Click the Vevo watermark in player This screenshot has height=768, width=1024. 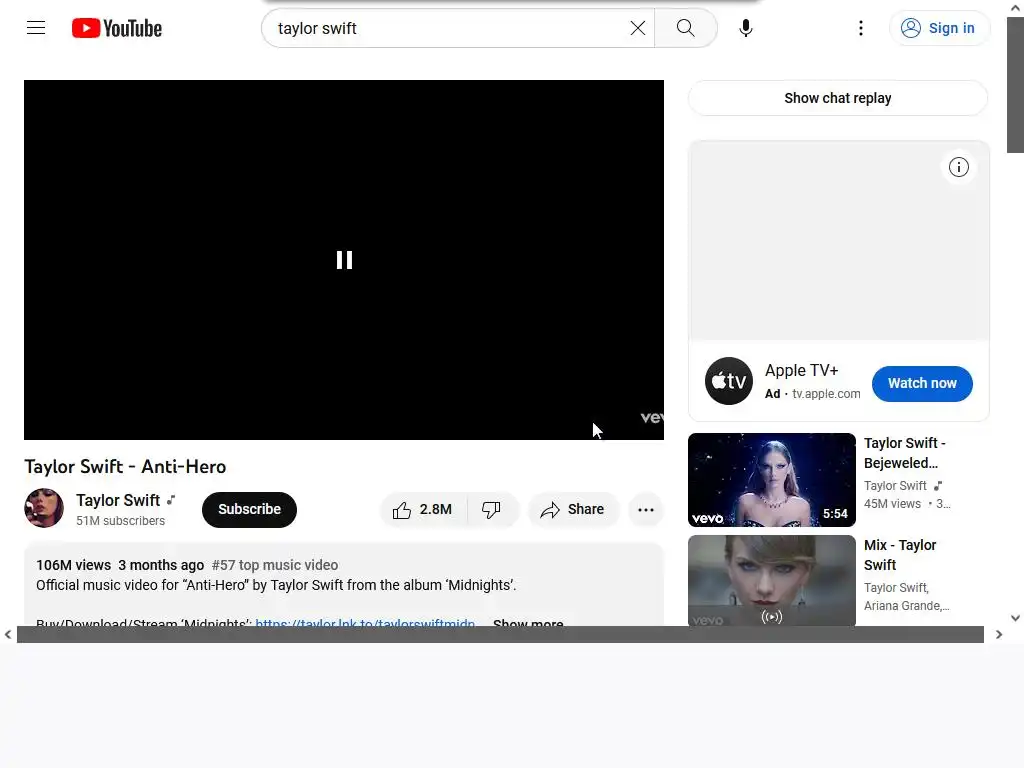pyautogui.click(x=652, y=417)
